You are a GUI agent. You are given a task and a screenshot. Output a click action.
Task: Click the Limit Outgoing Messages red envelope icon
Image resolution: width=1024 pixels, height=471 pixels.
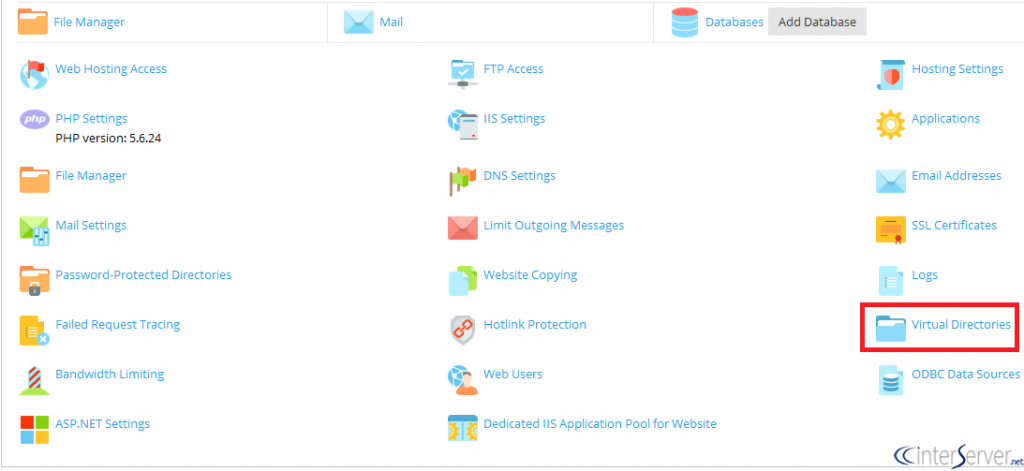coord(463,229)
